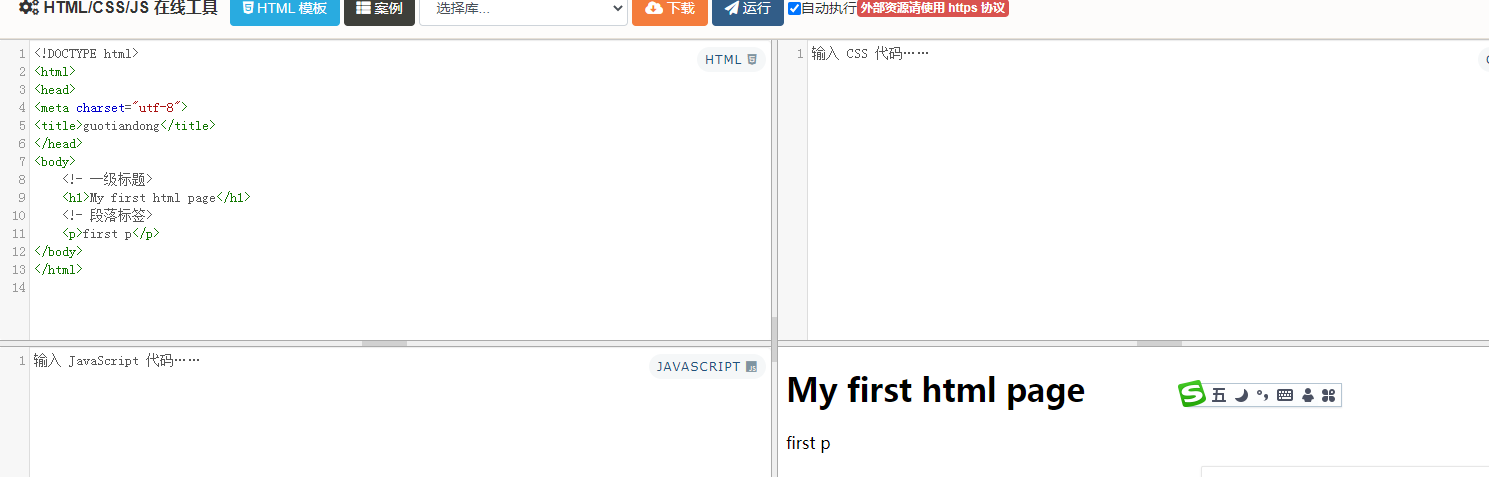Open the 案例 examples button
Screen dimensions: 1489x477
379,9
